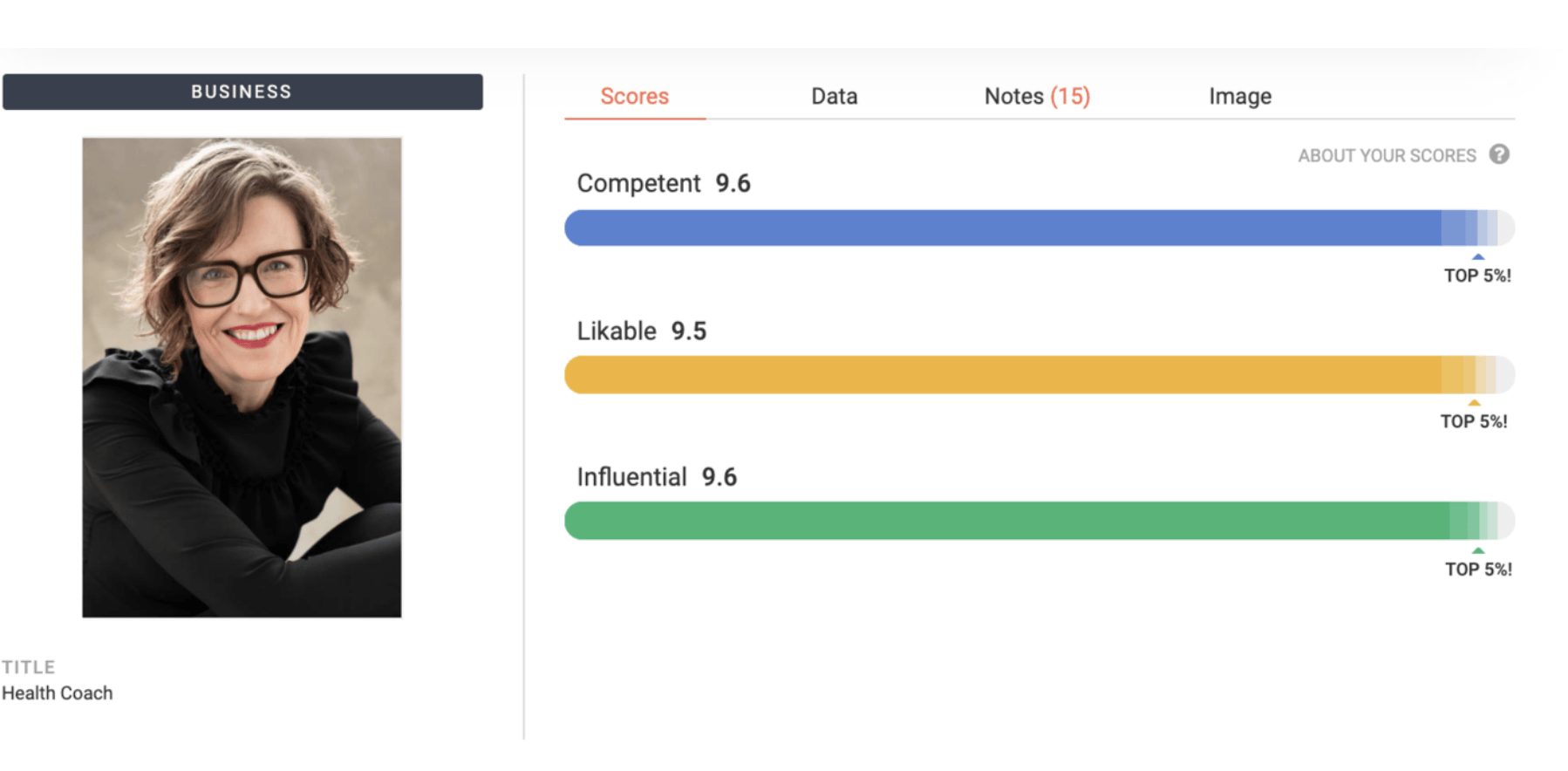
Task: Click the question mark help icon
Action: (x=1498, y=154)
